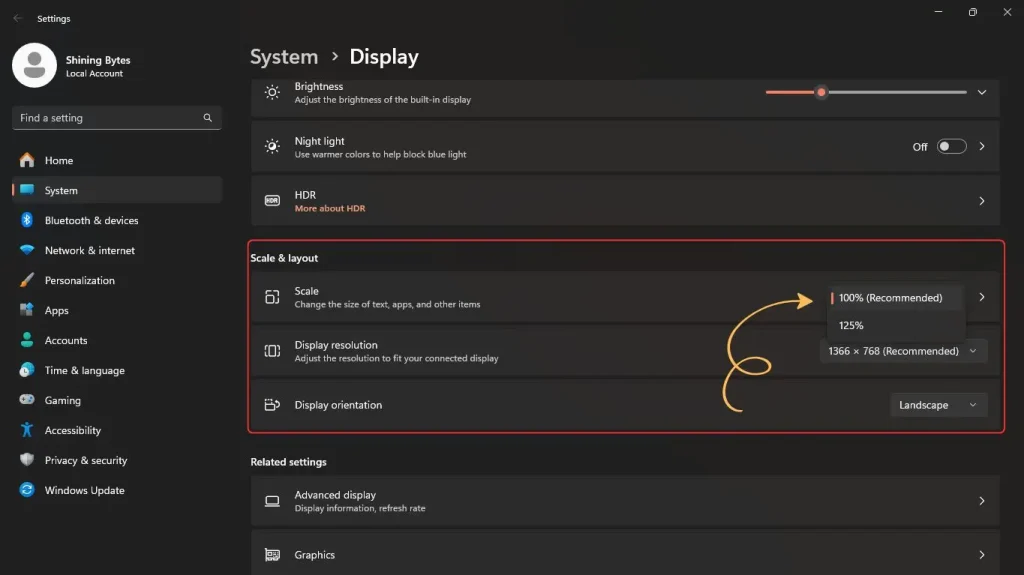Expand the Brightness options chevron
Image resolution: width=1024 pixels, height=575 pixels.
coord(982,93)
